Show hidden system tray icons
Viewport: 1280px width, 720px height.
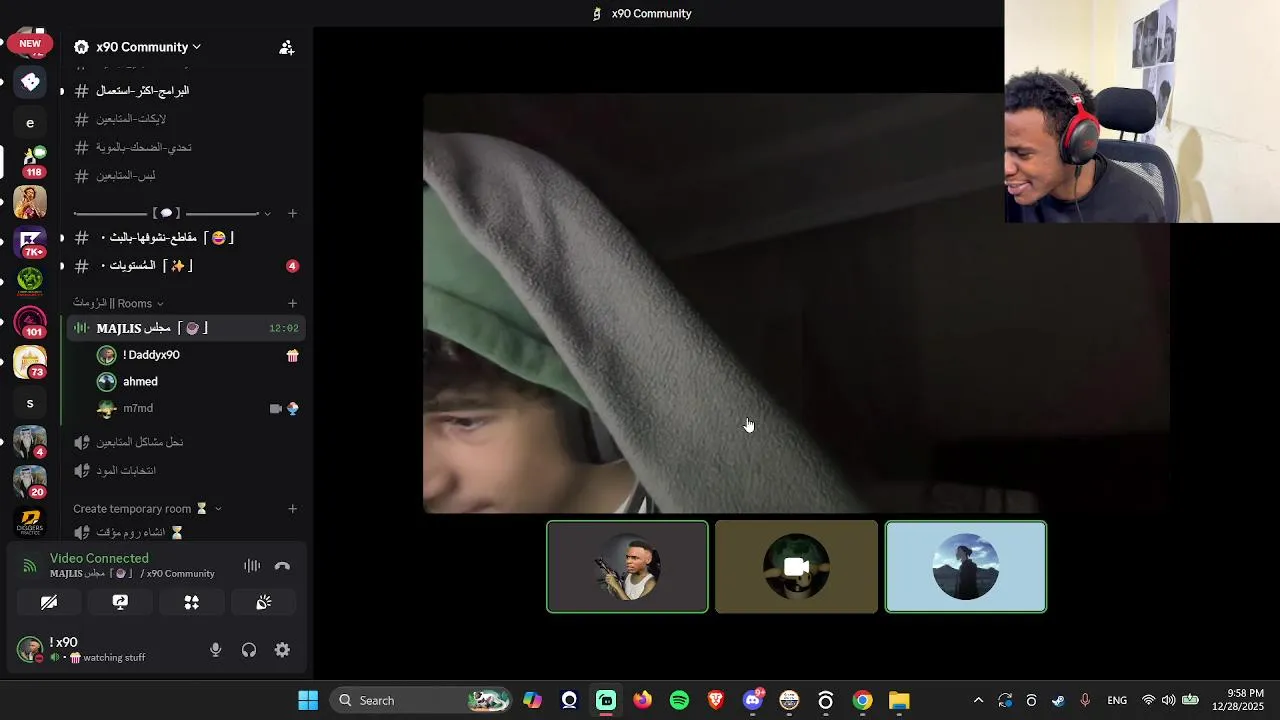click(978, 700)
